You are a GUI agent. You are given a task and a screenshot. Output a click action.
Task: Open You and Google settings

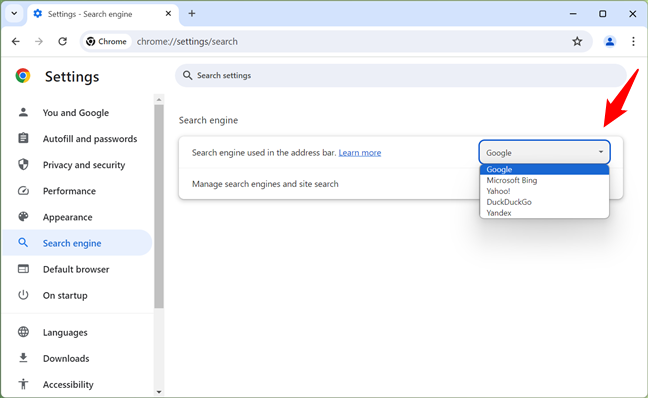(77, 112)
